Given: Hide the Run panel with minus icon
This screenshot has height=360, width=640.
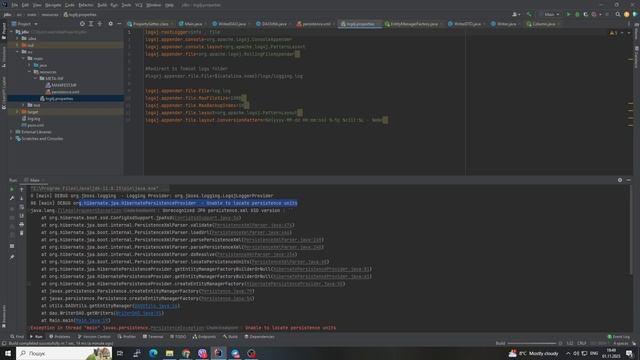Looking at the screenshot, I should coord(629,180).
